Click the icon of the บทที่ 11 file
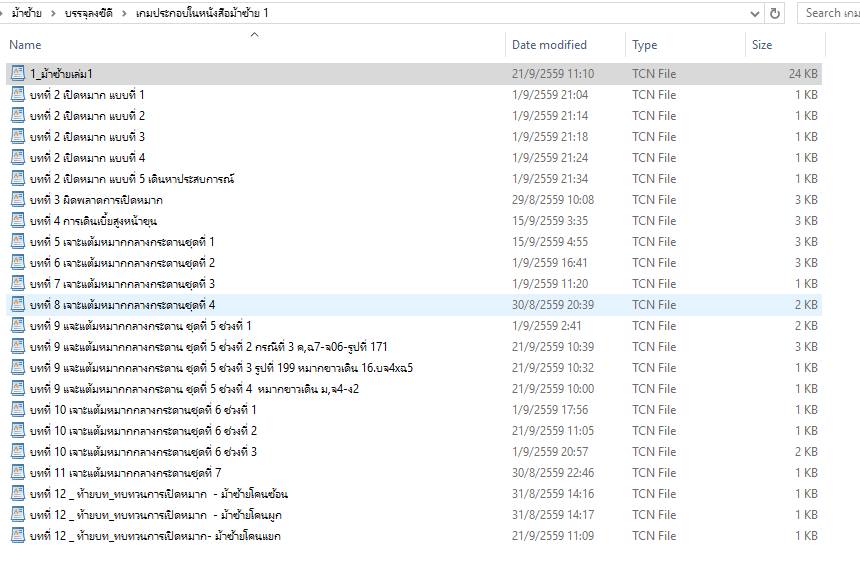The image size is (860, 584). (x=18, y=472)
